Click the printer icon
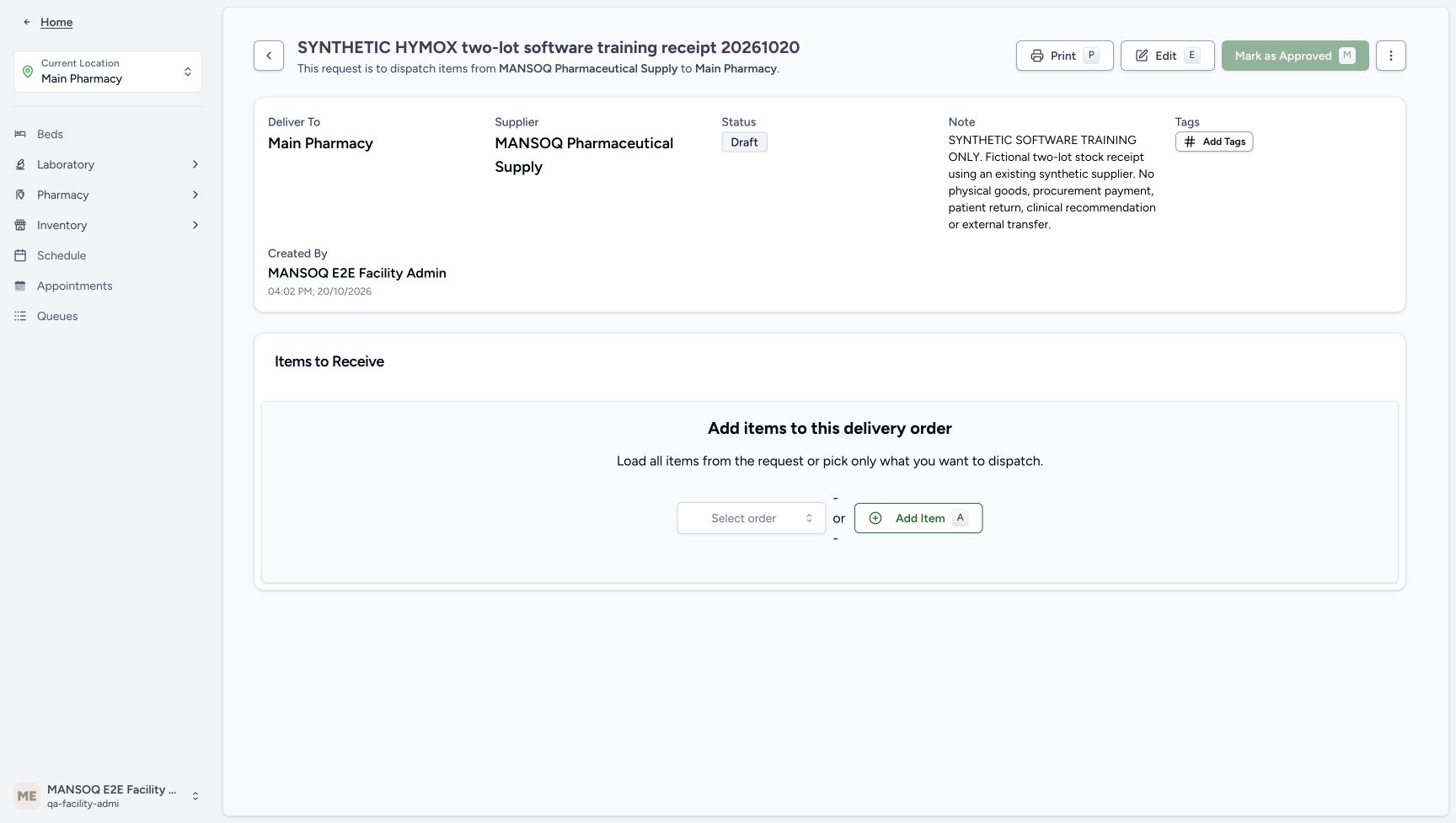Screen dimensions: 1456x823 1037,56
